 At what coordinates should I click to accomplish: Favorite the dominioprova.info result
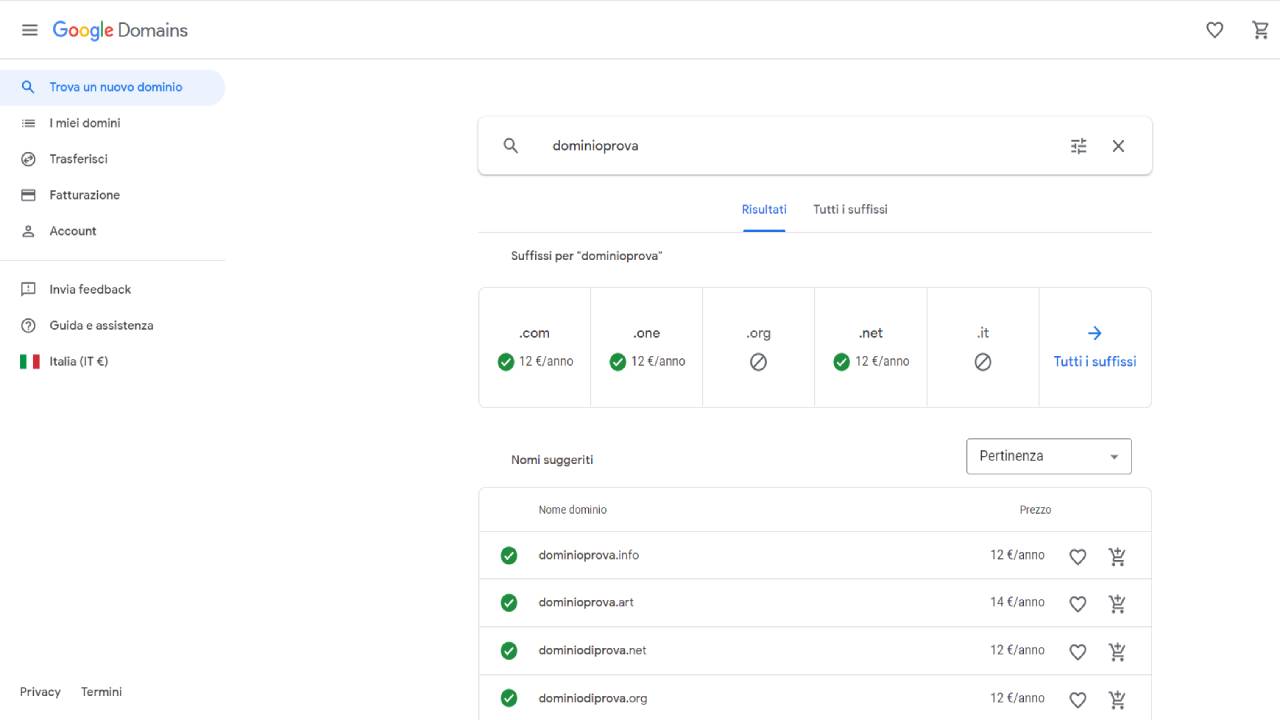tap(1077, 556)
